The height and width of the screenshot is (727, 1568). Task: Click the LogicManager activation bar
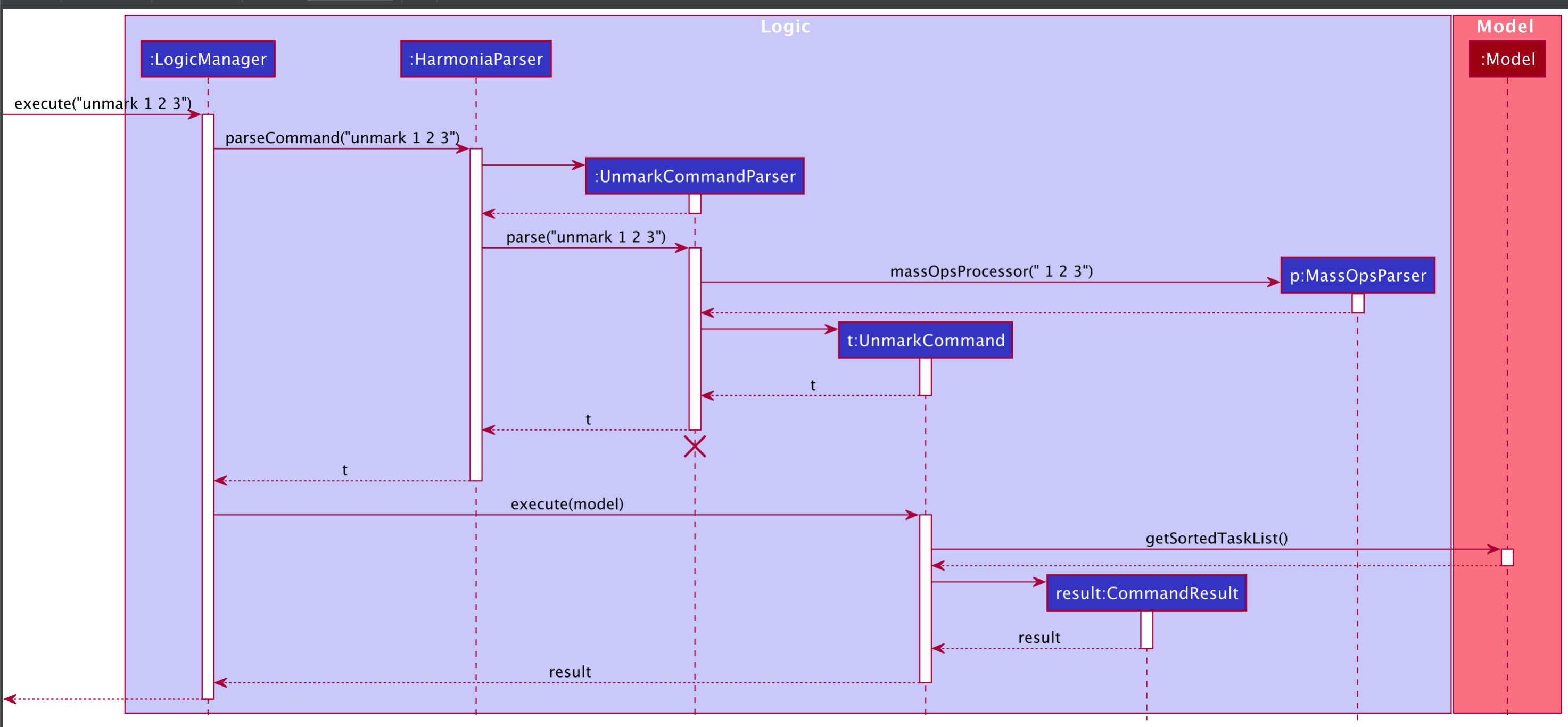pyautogui.click(x=208, y=407)
